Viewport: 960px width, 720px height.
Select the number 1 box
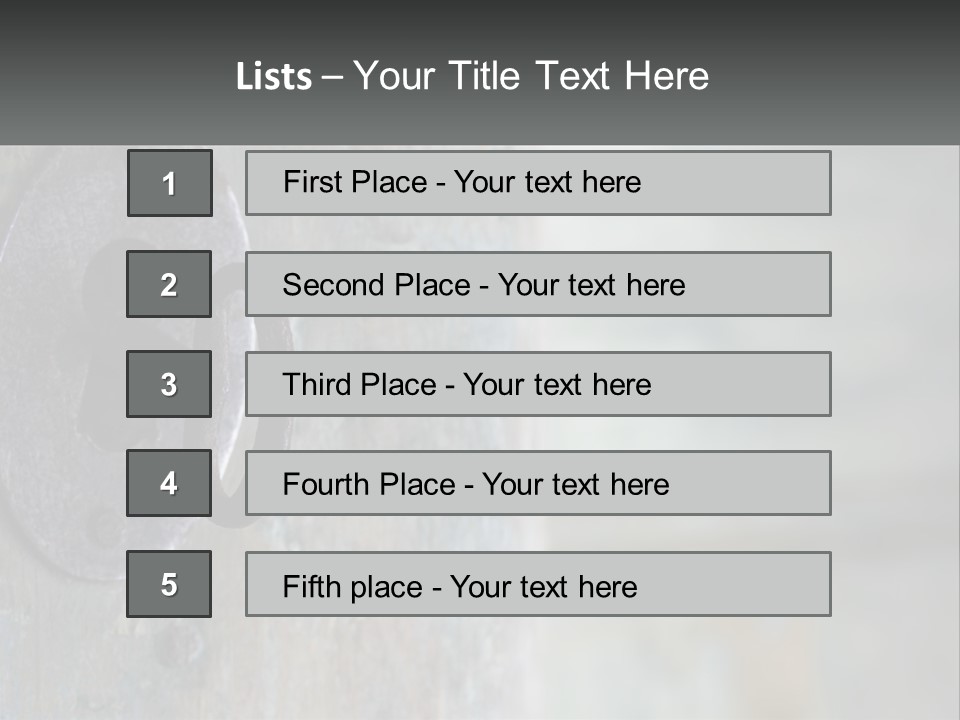click(170, 183)
